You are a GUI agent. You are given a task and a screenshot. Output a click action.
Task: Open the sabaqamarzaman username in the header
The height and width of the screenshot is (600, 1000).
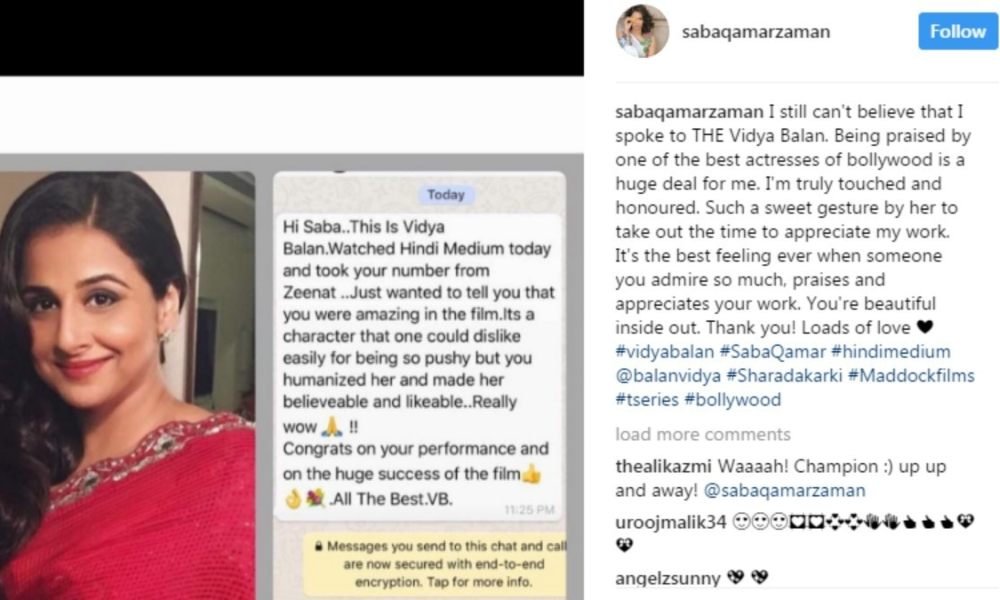point(756,32)
